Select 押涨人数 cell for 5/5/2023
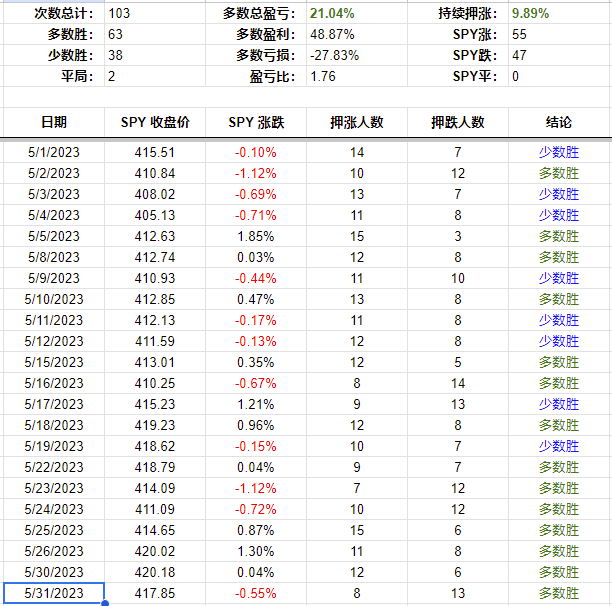 [357, 236]
